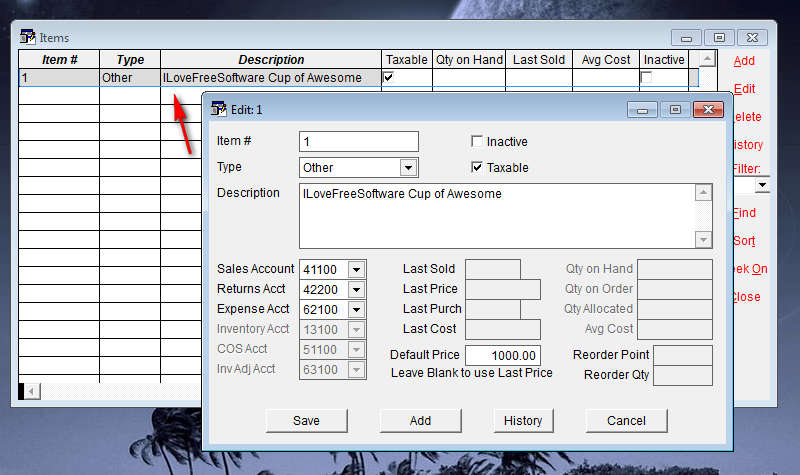Viewport: 800px width, 475px height.
Task: Click the Item # column header
Action: [59, 60]
